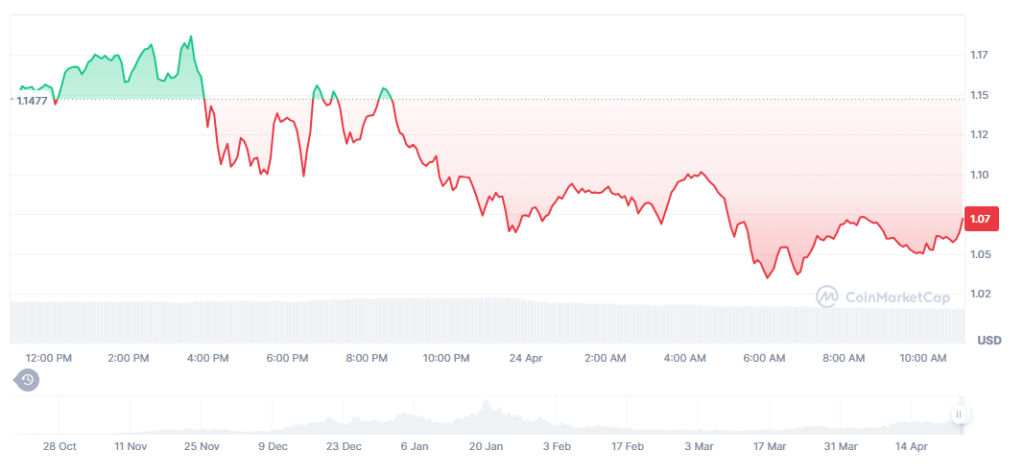This screenshot has width=1024, height=474.
Task: Select 28 Oct on the navigator timeline
Action: point(61,445)
